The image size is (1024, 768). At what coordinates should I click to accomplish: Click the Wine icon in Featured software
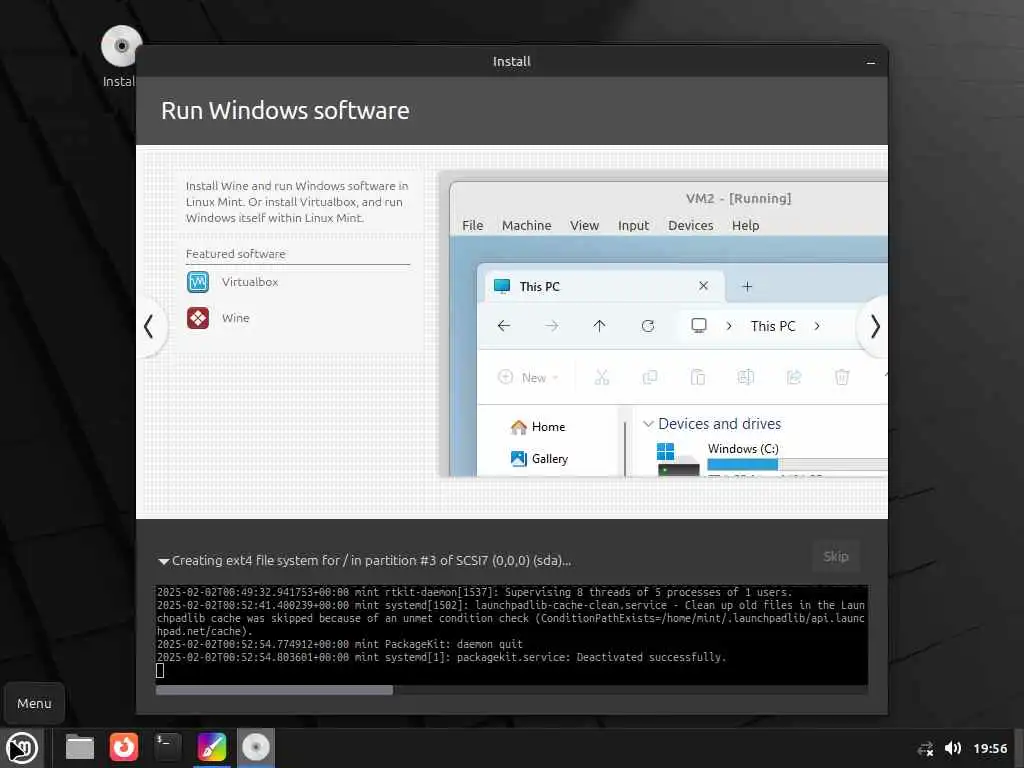click(198, 318)
